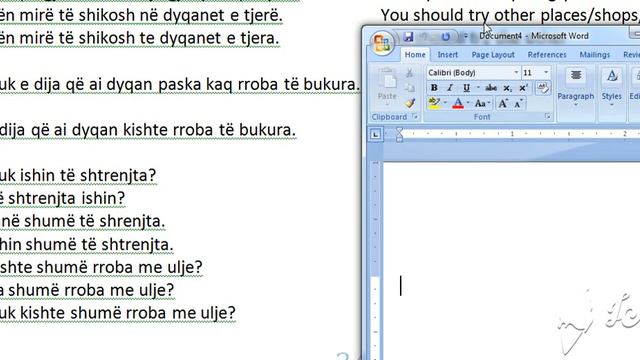
Task: Apply the yellow text highlight color
Action: 434,103
